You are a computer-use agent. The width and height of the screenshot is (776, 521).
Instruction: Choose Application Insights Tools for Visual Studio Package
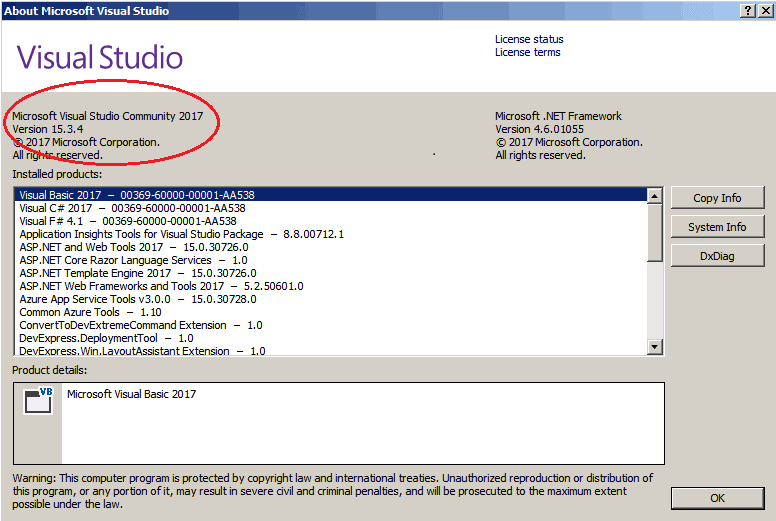tap(181, 234)
